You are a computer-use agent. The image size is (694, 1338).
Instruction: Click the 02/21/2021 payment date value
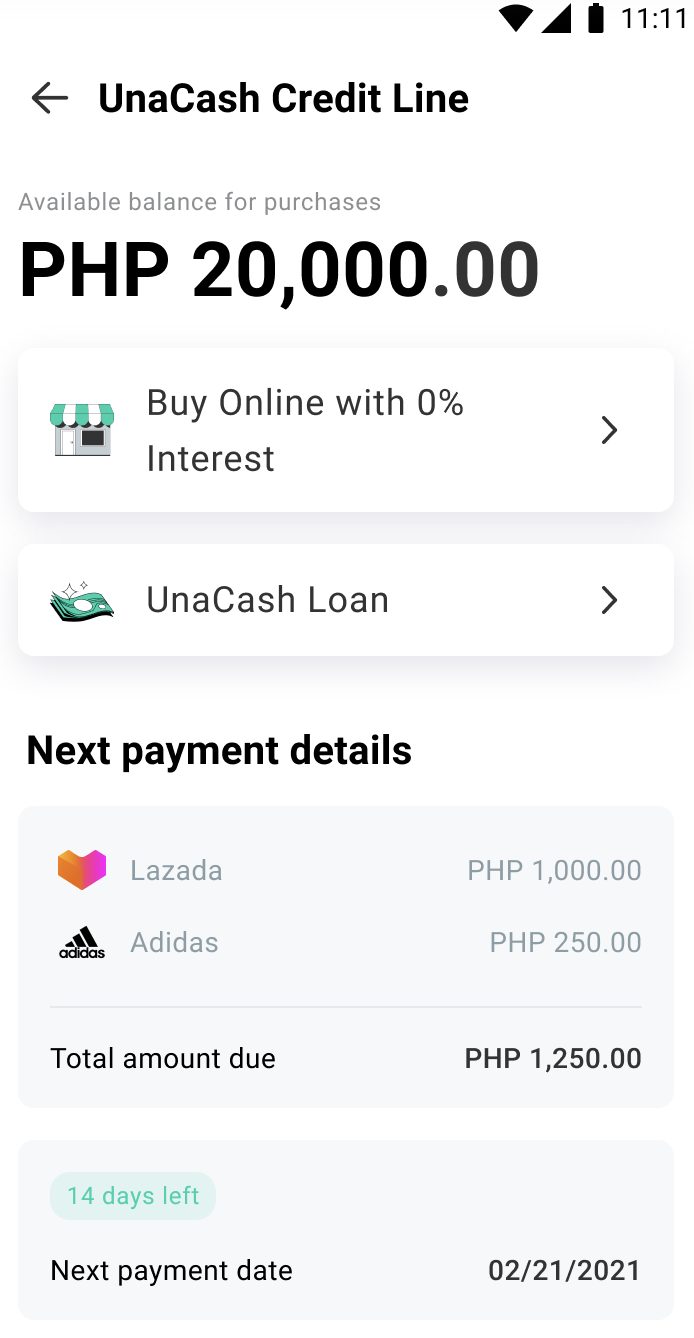tap(564, 1270)
